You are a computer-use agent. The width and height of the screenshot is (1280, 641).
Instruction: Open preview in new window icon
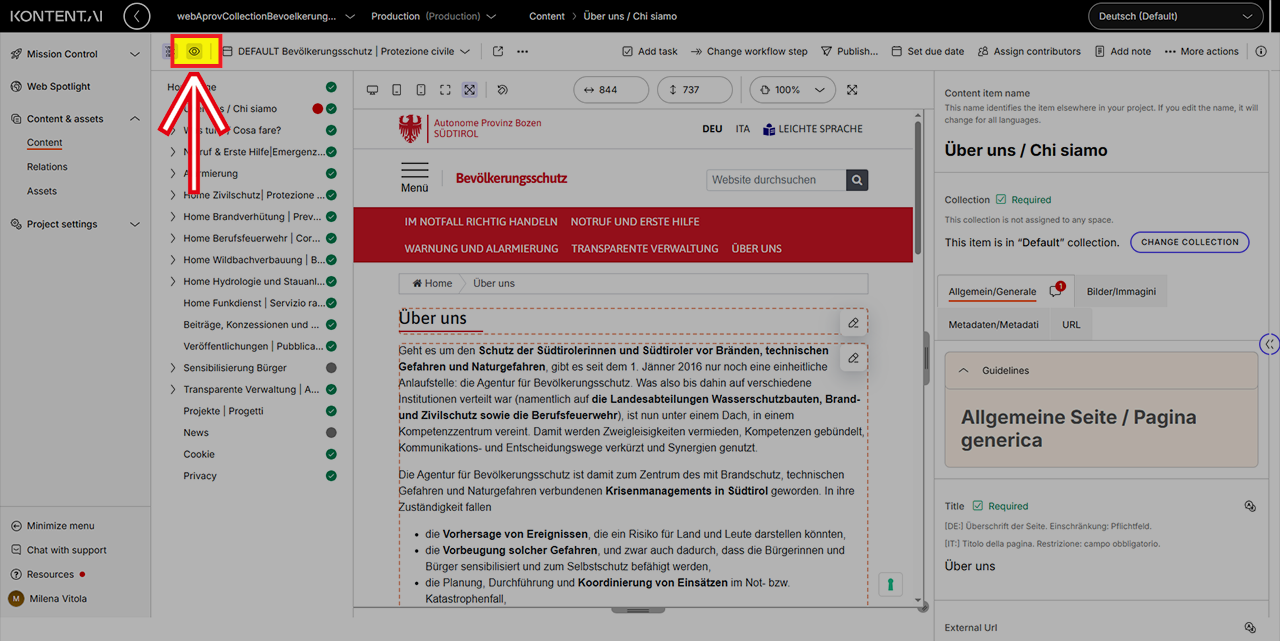tap(498, 51)
